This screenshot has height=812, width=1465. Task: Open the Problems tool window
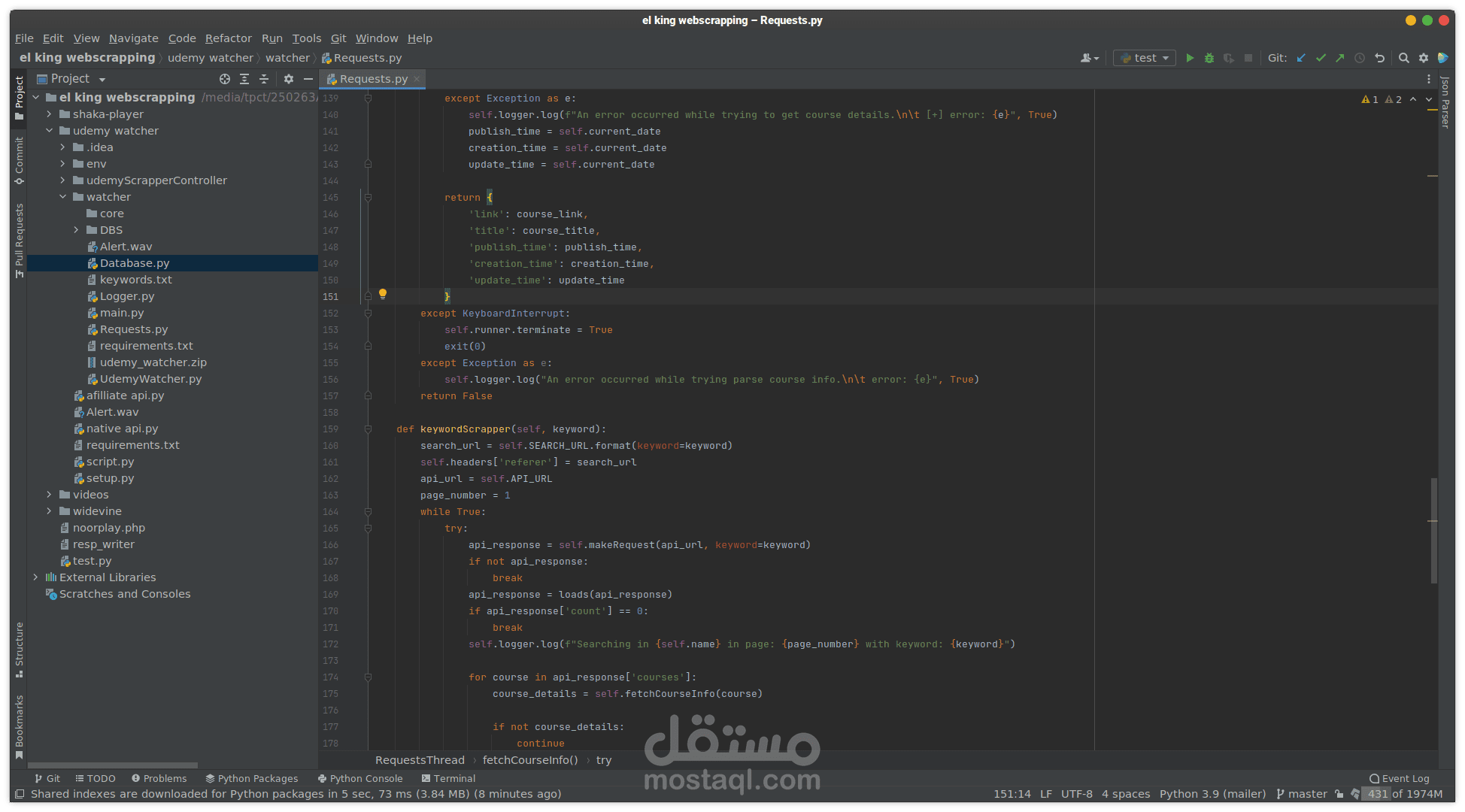coord(159,779)
